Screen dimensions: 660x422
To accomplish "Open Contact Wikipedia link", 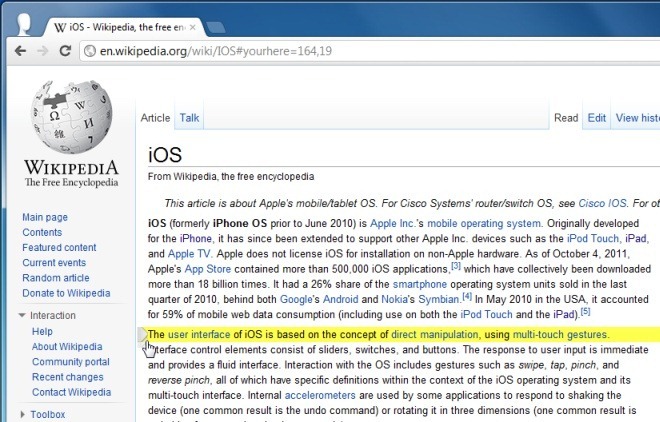I will 72,392.
